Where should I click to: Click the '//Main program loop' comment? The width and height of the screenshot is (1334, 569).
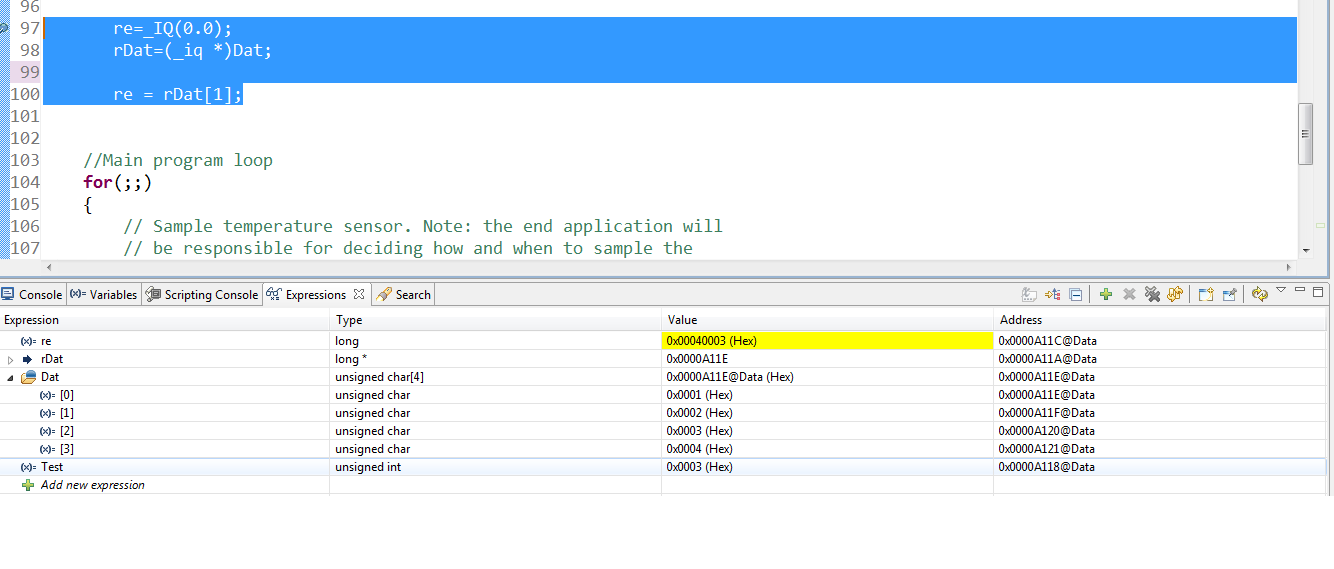178,160
